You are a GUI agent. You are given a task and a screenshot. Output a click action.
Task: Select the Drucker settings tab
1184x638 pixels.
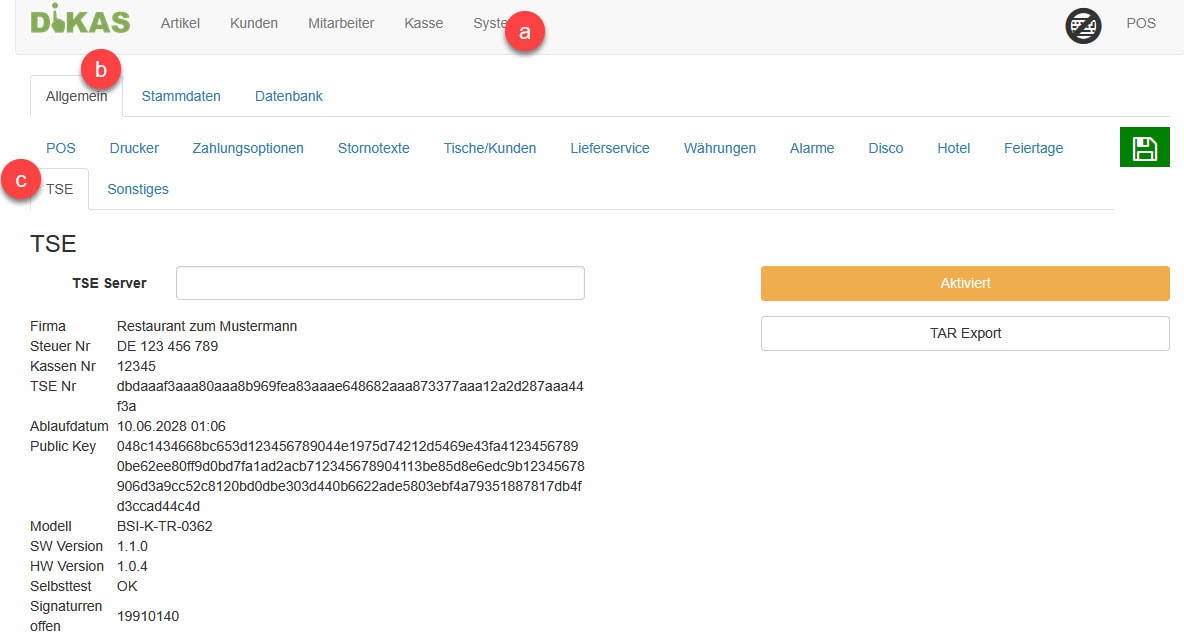point(134,148)
